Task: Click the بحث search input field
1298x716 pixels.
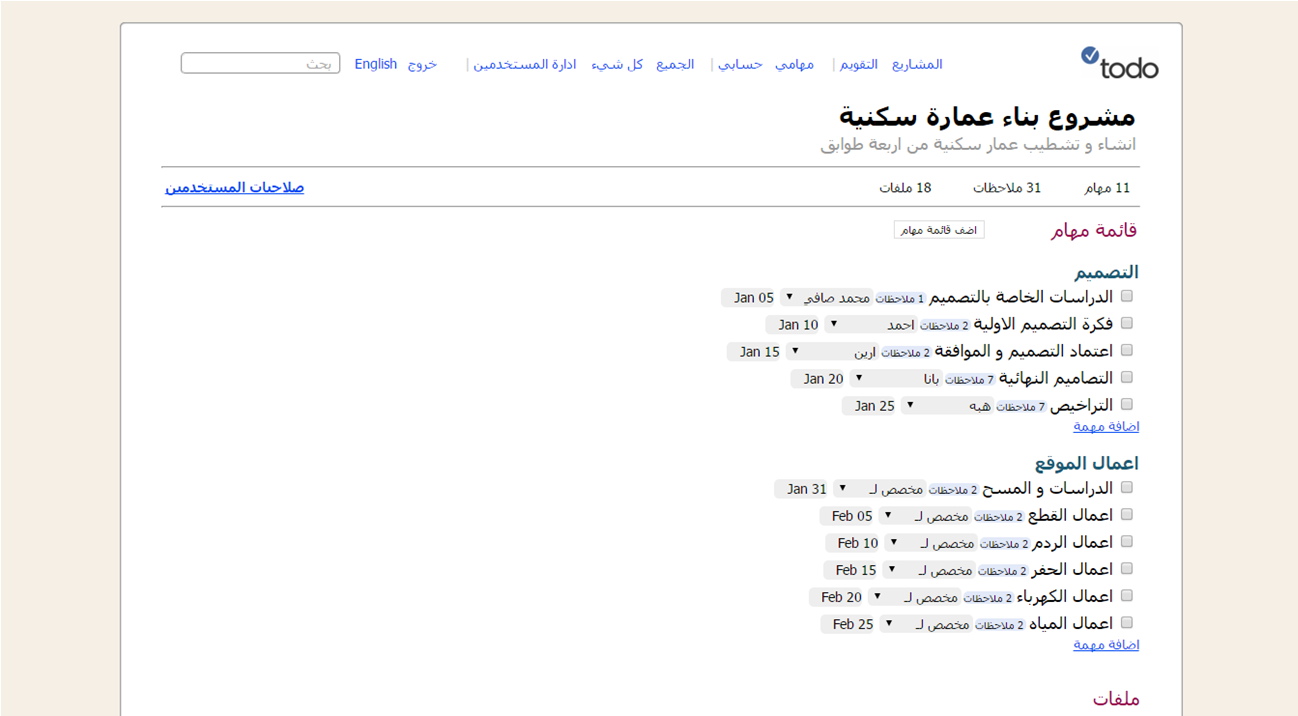Action: point(260,64)
